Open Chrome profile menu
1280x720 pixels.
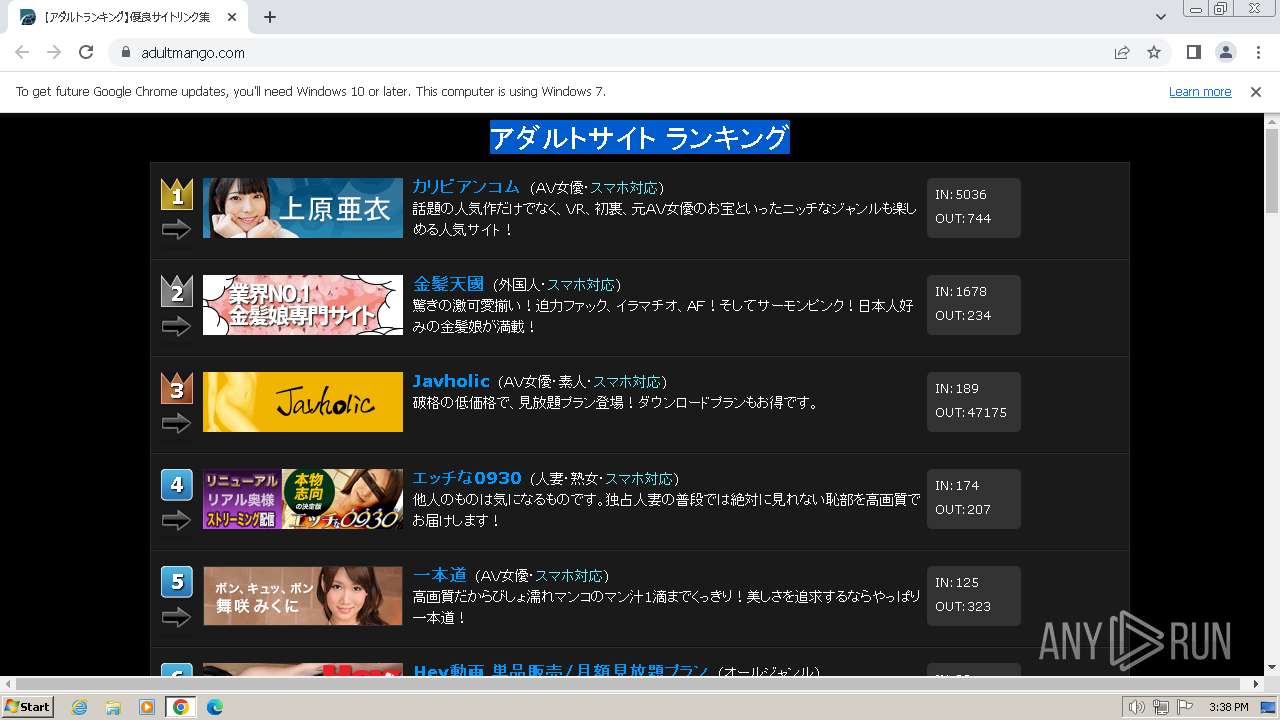coord(1225,52)
